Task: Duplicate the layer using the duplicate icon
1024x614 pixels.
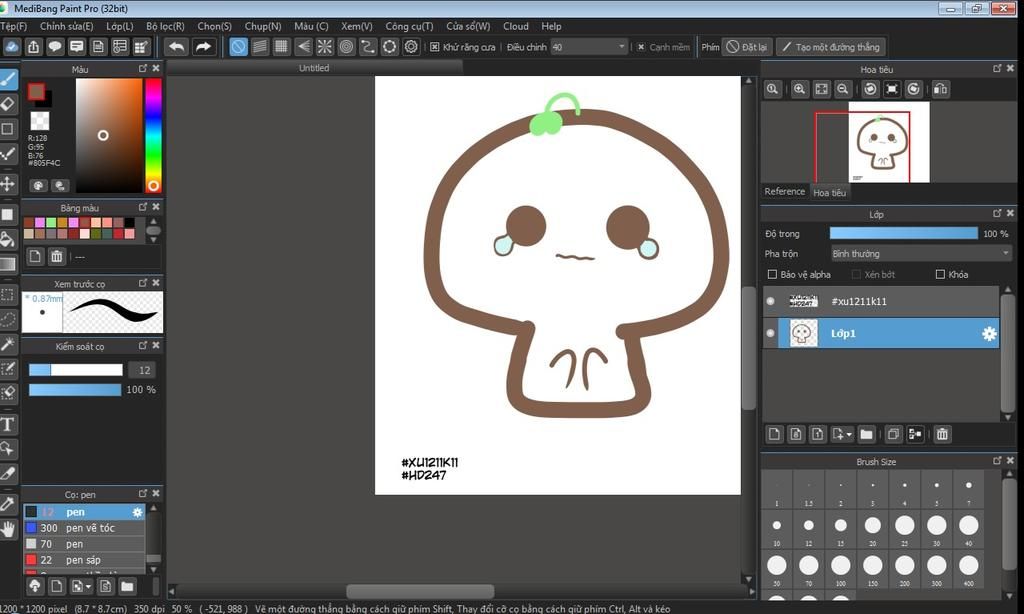Action: [x=893, y=434]
